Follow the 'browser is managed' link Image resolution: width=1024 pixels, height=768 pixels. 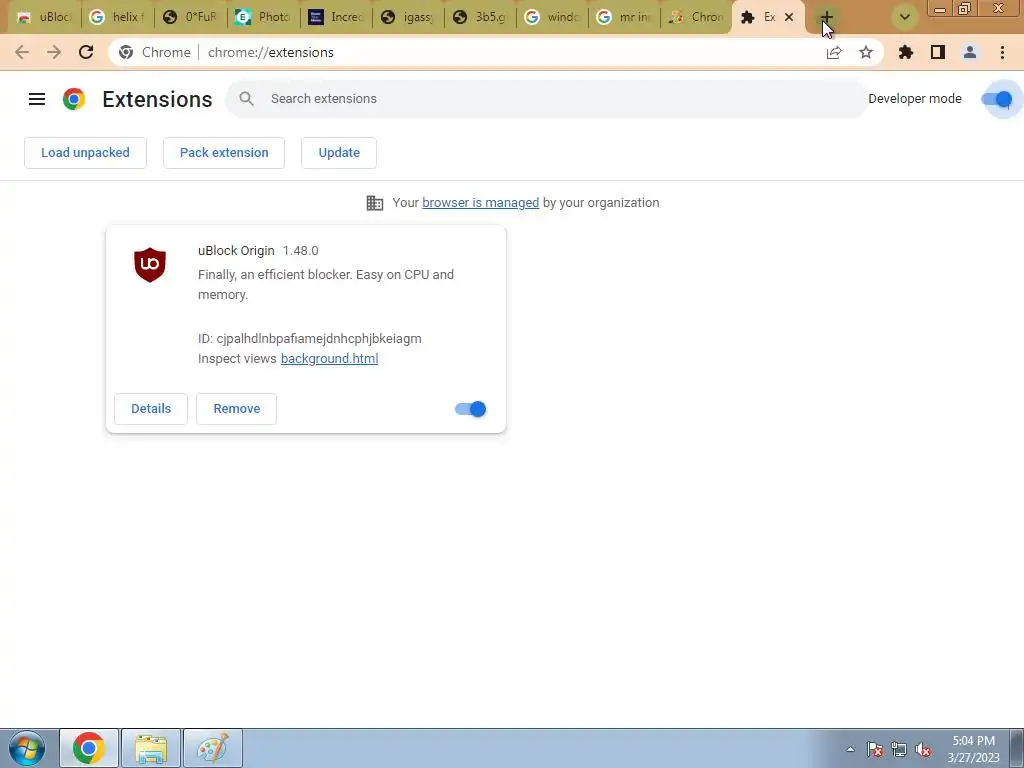click(x=481, y=202)
